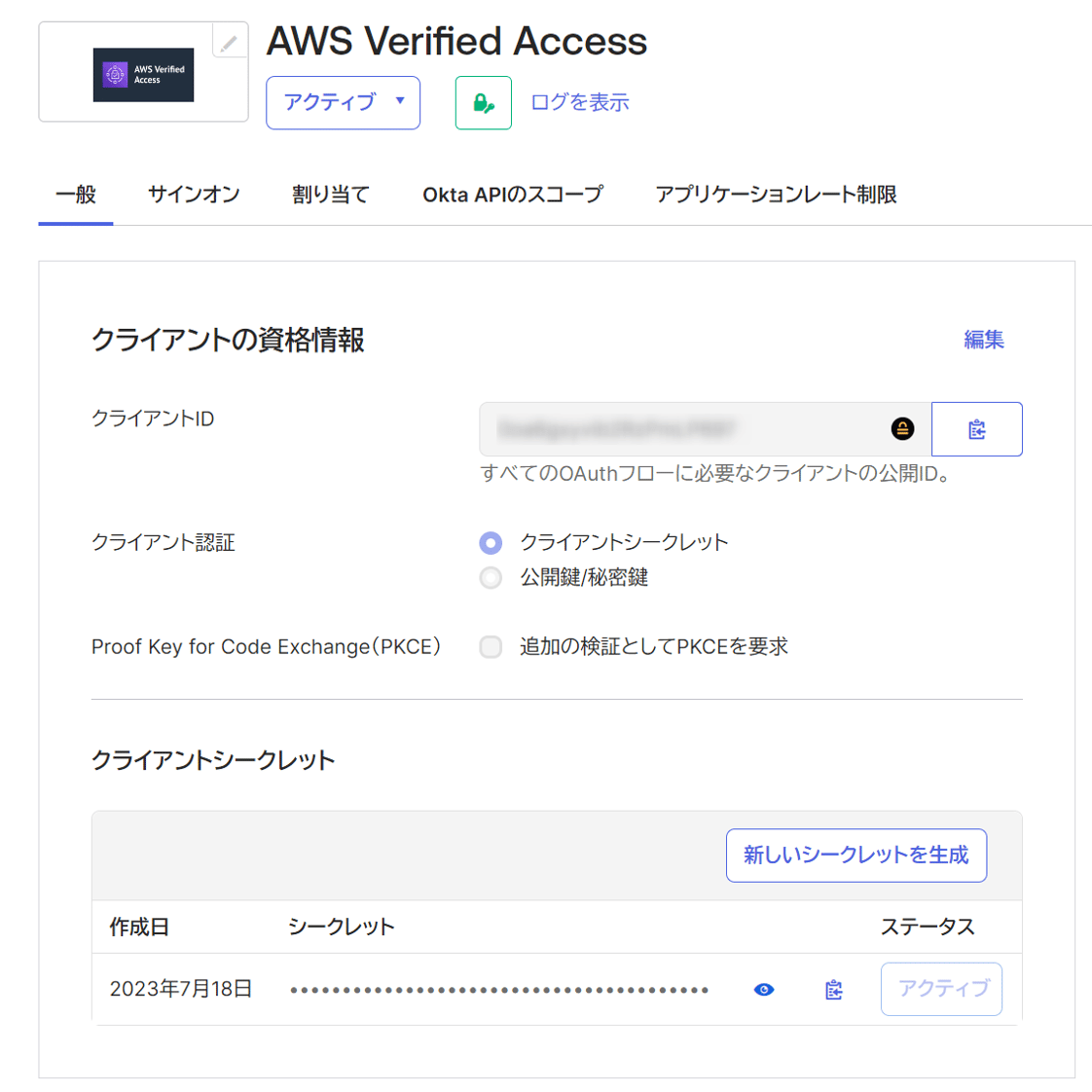Screen dimensions: 1092x1092
Task: Select the 一般 tab
Action: click(x=75, y=195)
